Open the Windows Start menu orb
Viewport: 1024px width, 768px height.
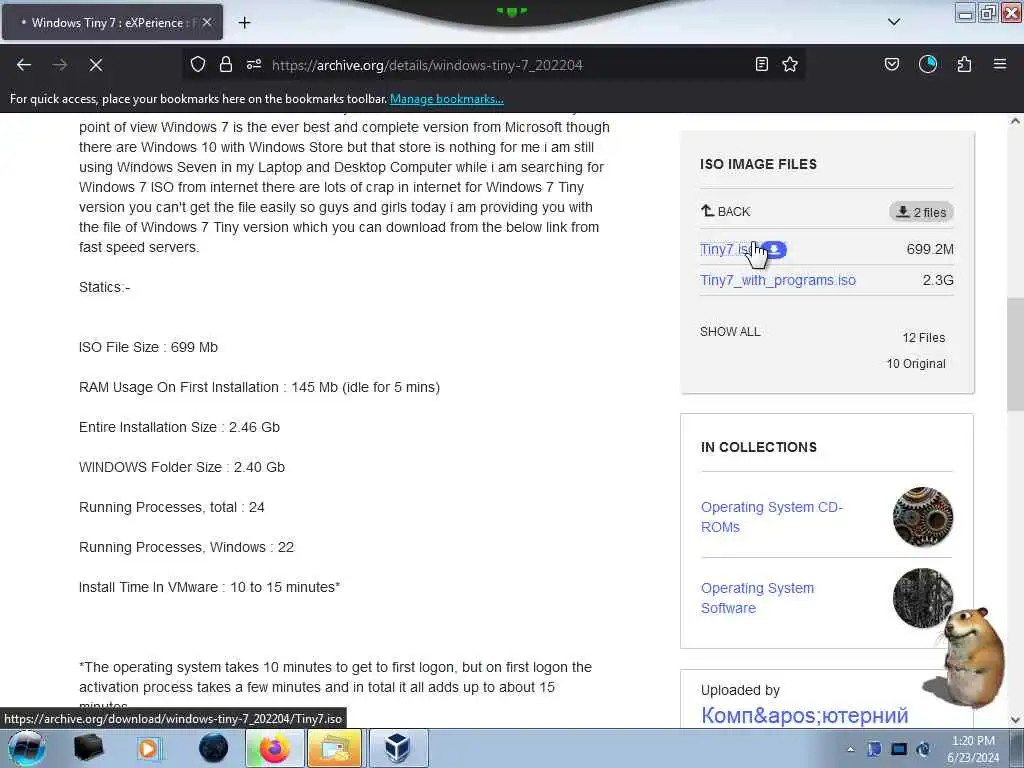26,748
